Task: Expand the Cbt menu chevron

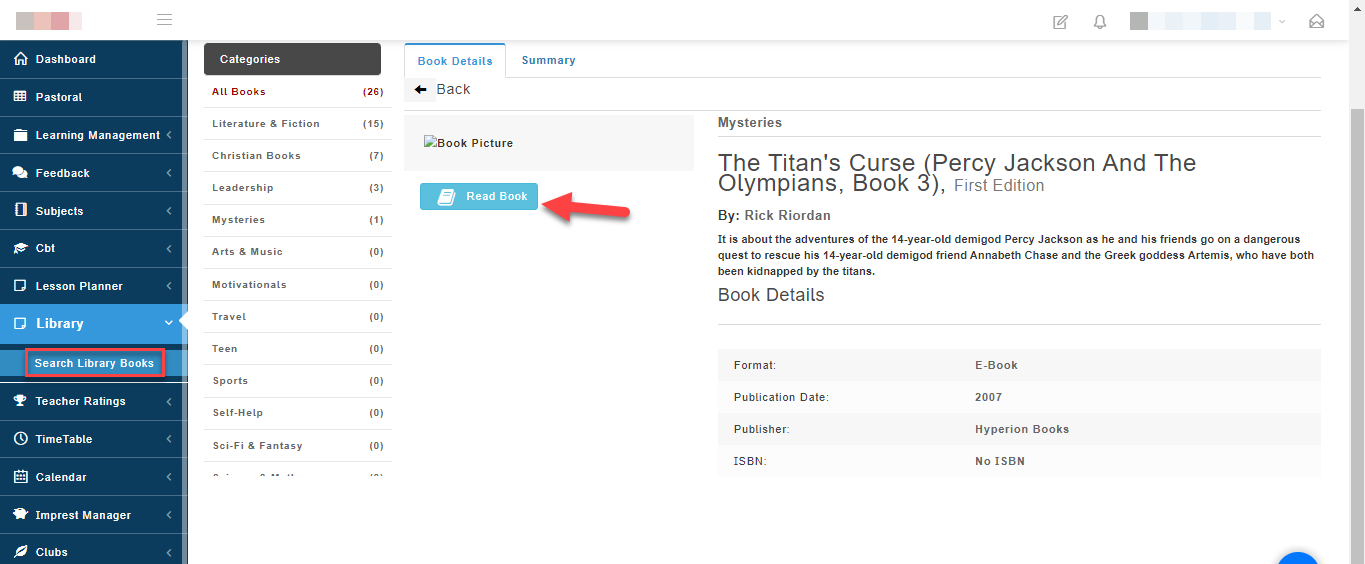Action: pyautogui.click(x=169, y=248)
